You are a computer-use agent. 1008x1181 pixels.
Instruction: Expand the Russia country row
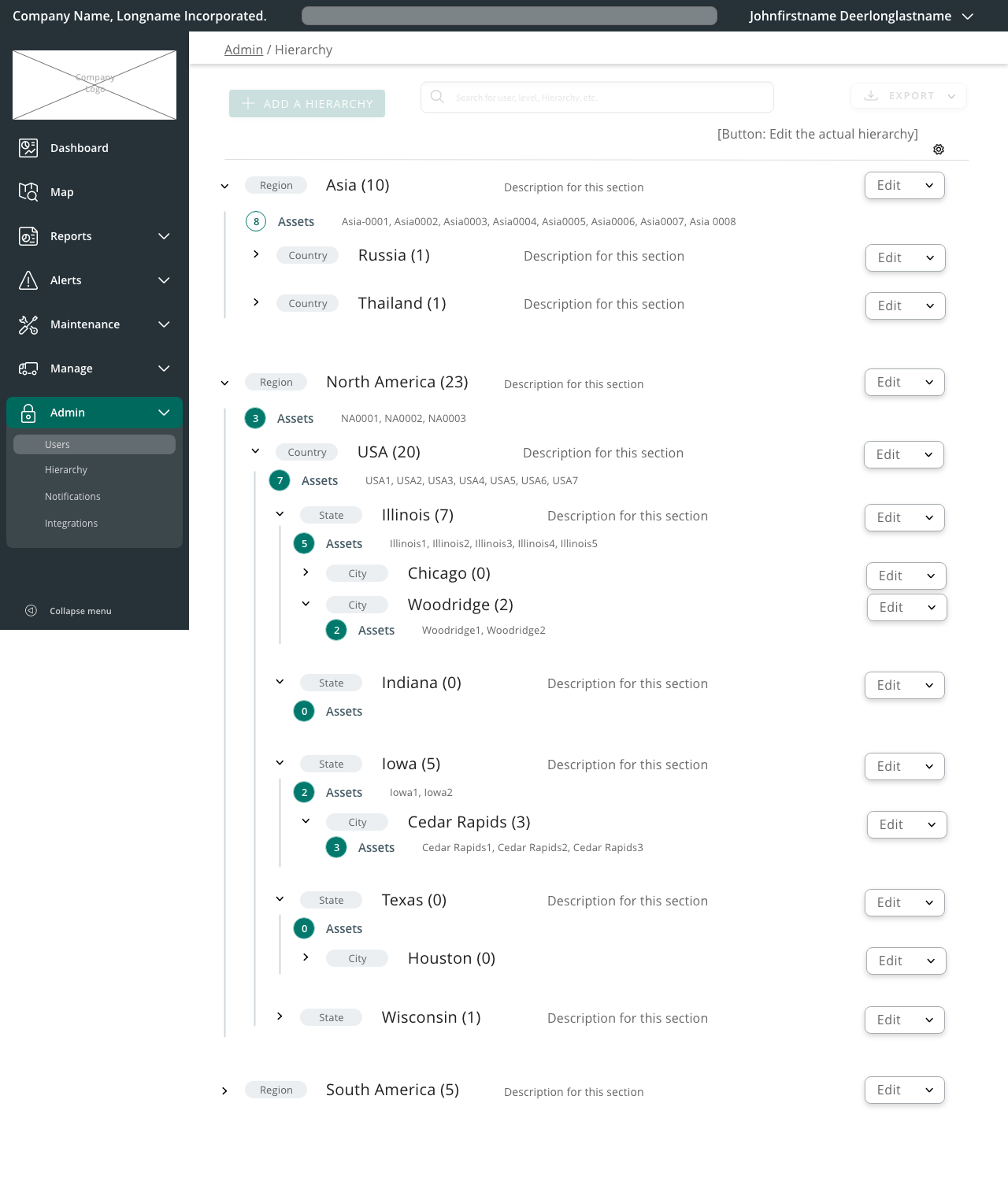[x=256, y=254]
